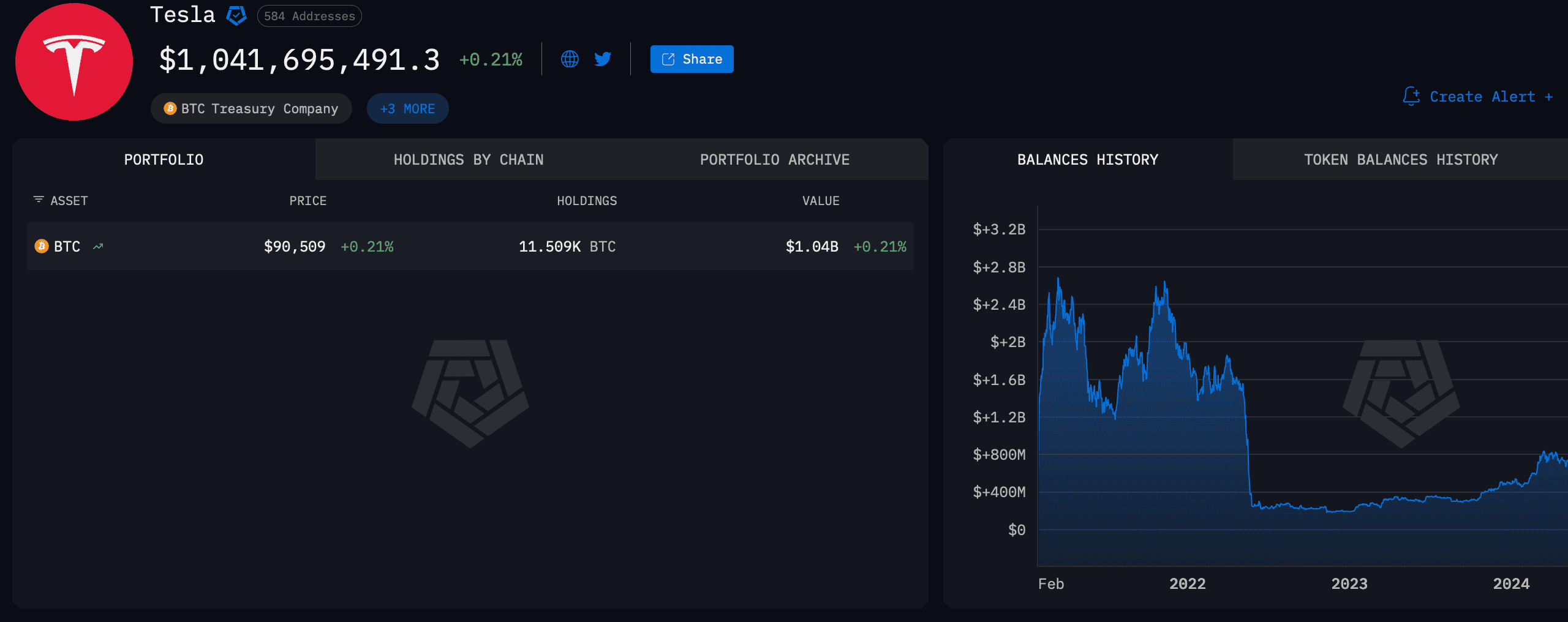Screen dimensions: 1568x622
Task: Sort by the VALUE column header
Action: click(x=821, y=201)
